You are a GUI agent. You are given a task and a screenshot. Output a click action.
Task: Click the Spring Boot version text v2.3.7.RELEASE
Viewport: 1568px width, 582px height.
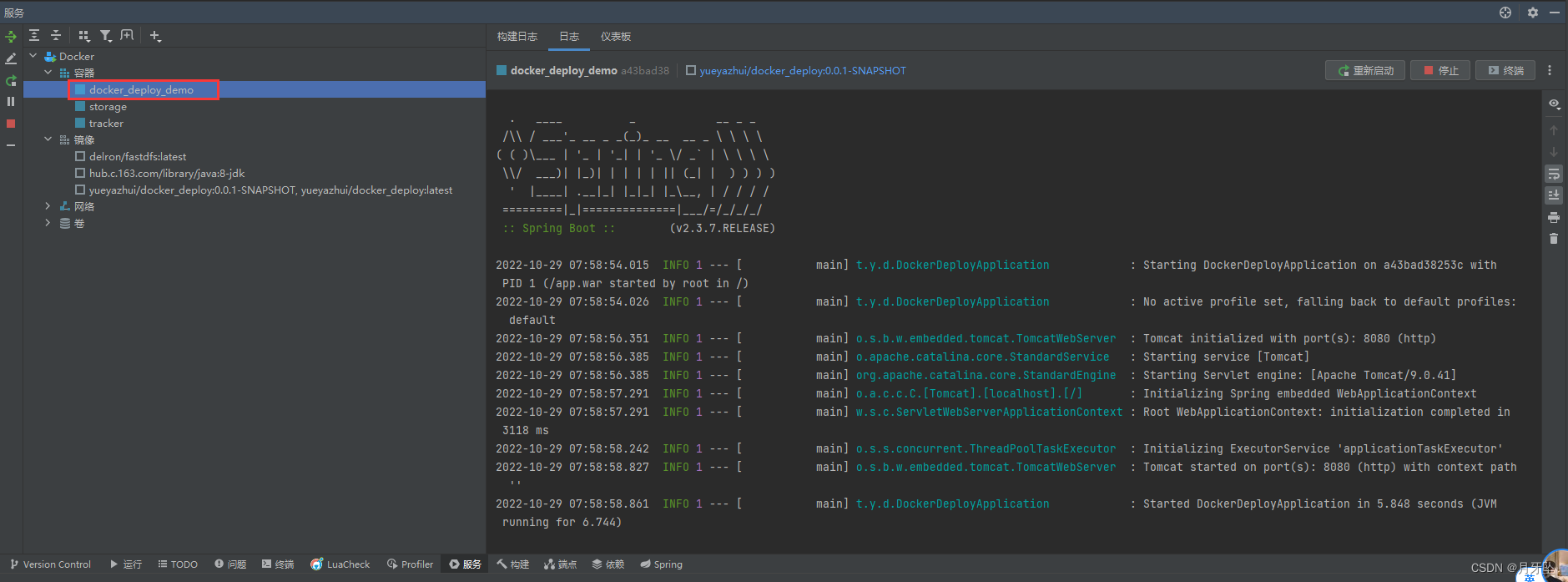723,228
